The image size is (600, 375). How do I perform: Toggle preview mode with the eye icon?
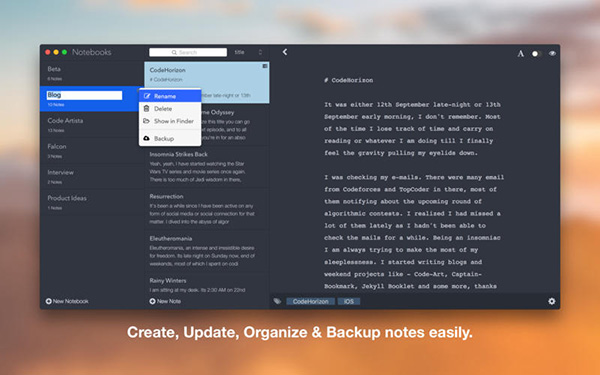point(552,54)
